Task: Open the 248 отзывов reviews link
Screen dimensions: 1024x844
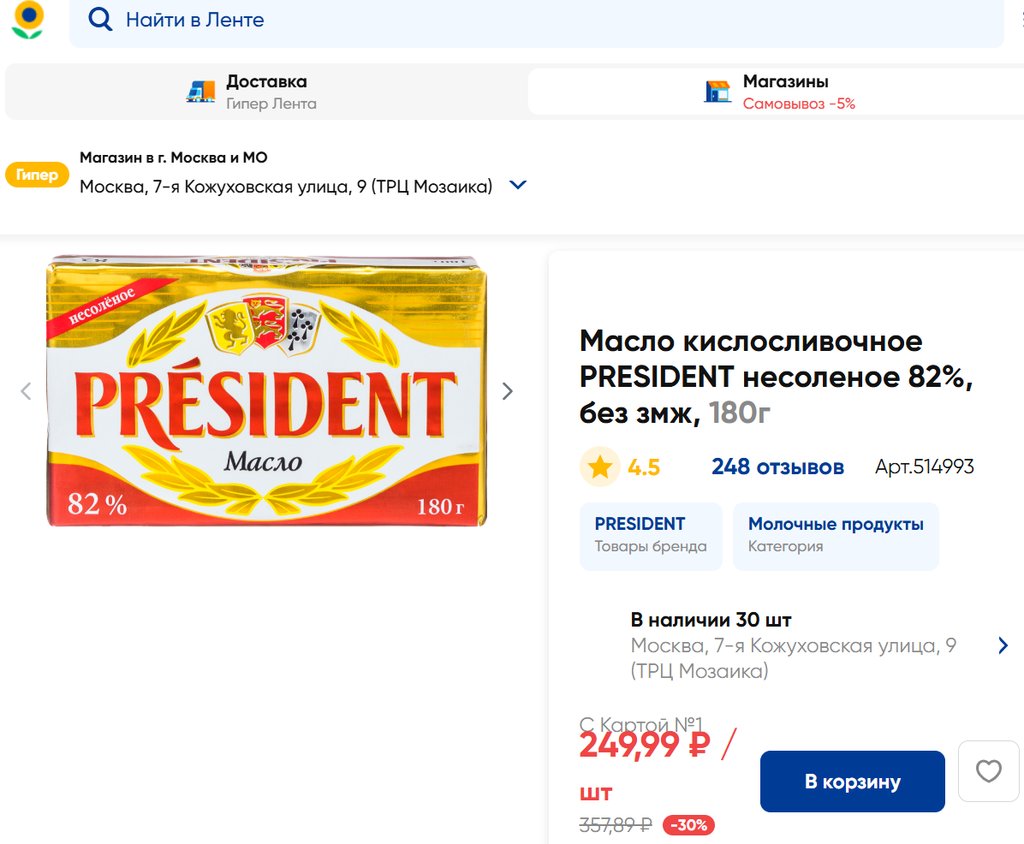Action: [x=777, y=467]
